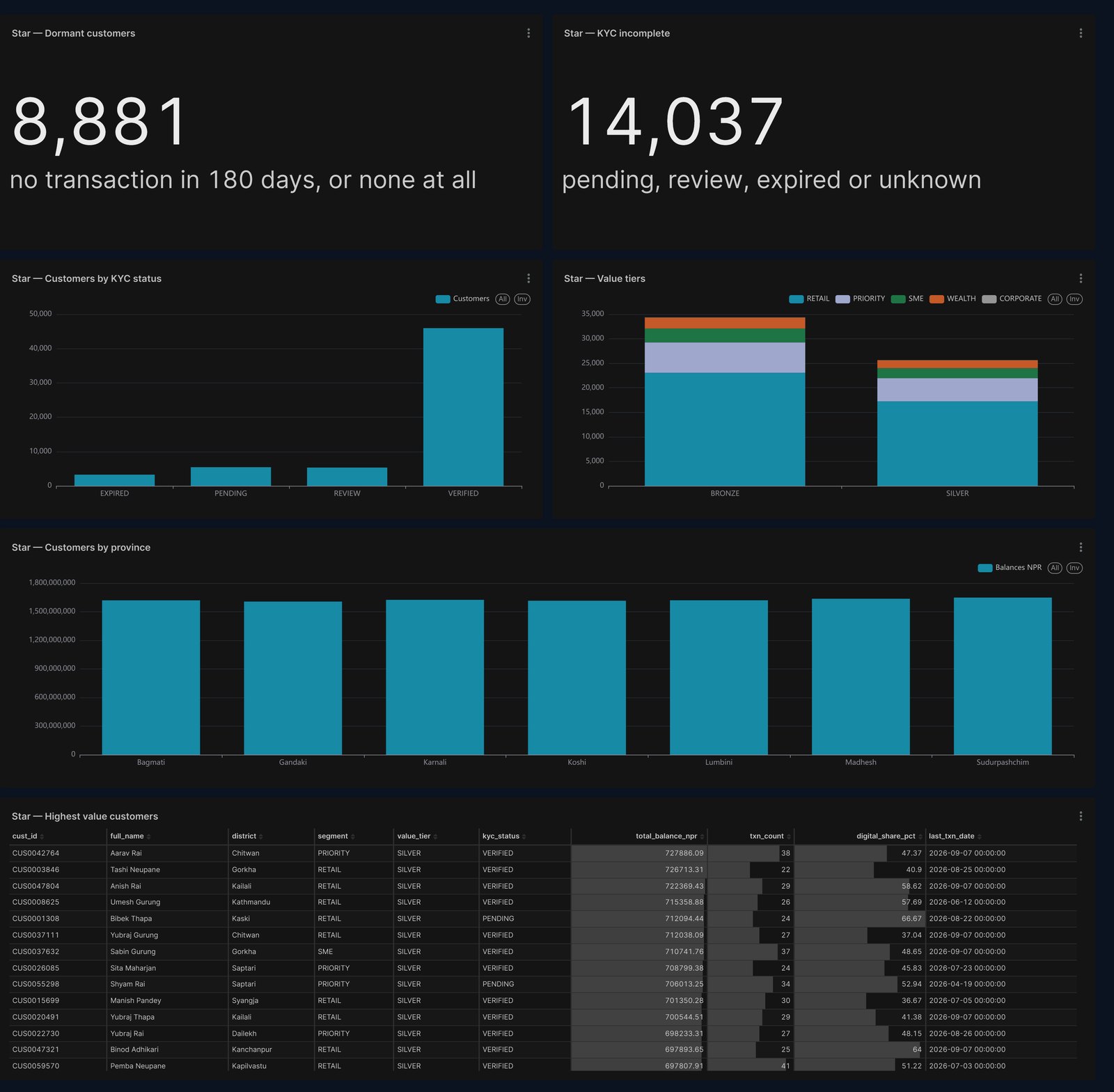Viewport: 1114px width, 1092px height.
Task: Sort table by txn_count column arrow
Action: click(789, 837)
